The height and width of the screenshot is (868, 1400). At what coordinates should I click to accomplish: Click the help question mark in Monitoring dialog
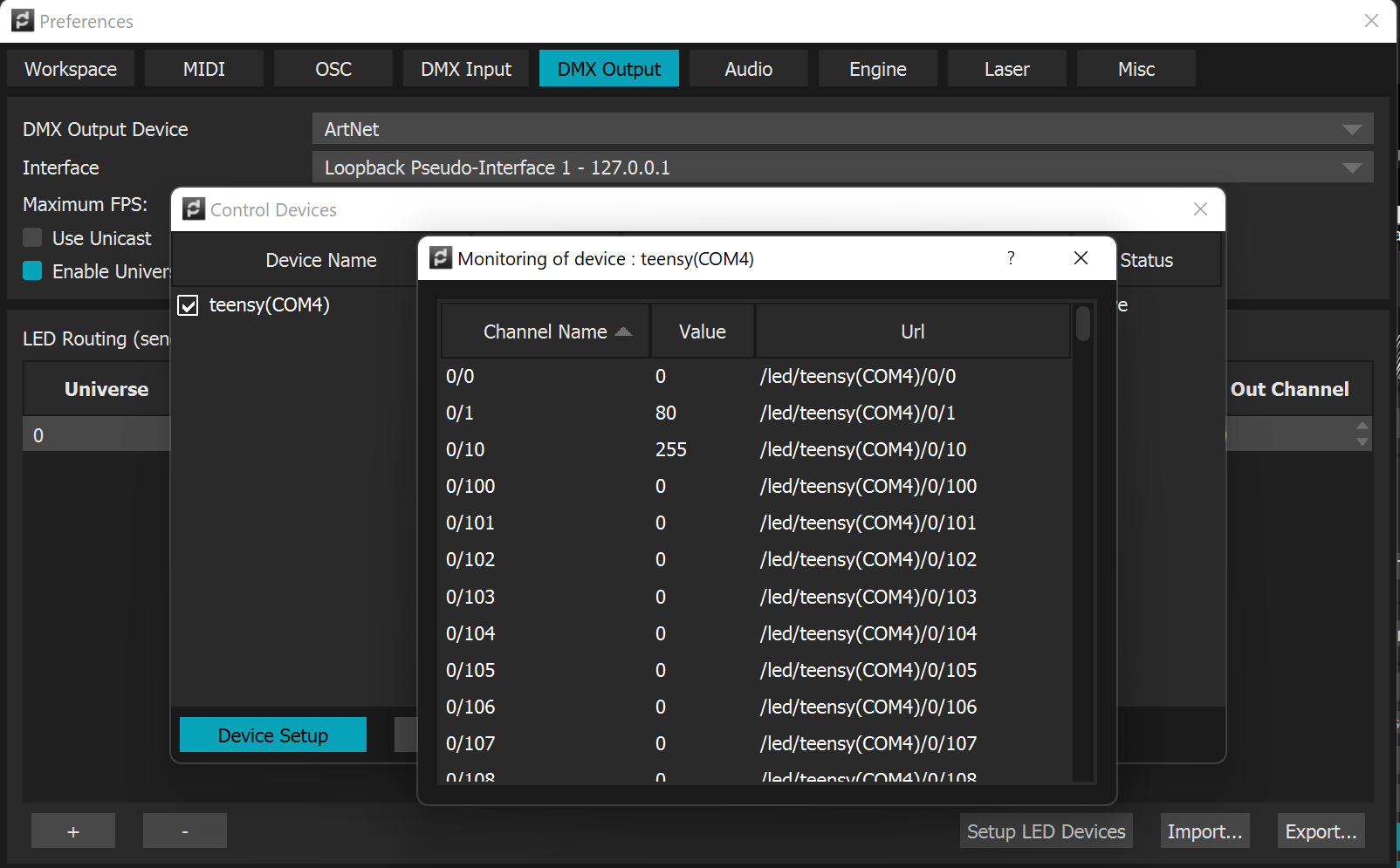click(x=1011, y=258)
